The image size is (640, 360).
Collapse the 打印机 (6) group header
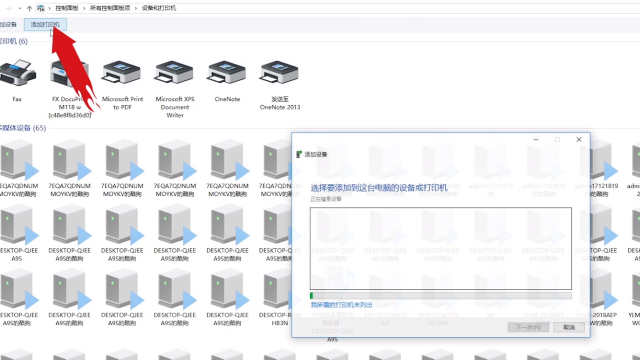tap(14, 41)
